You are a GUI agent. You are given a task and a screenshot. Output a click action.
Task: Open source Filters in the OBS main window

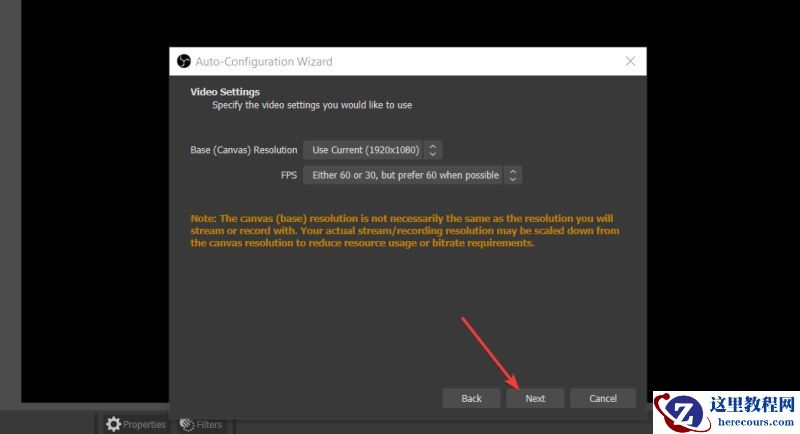click(201, 424)
